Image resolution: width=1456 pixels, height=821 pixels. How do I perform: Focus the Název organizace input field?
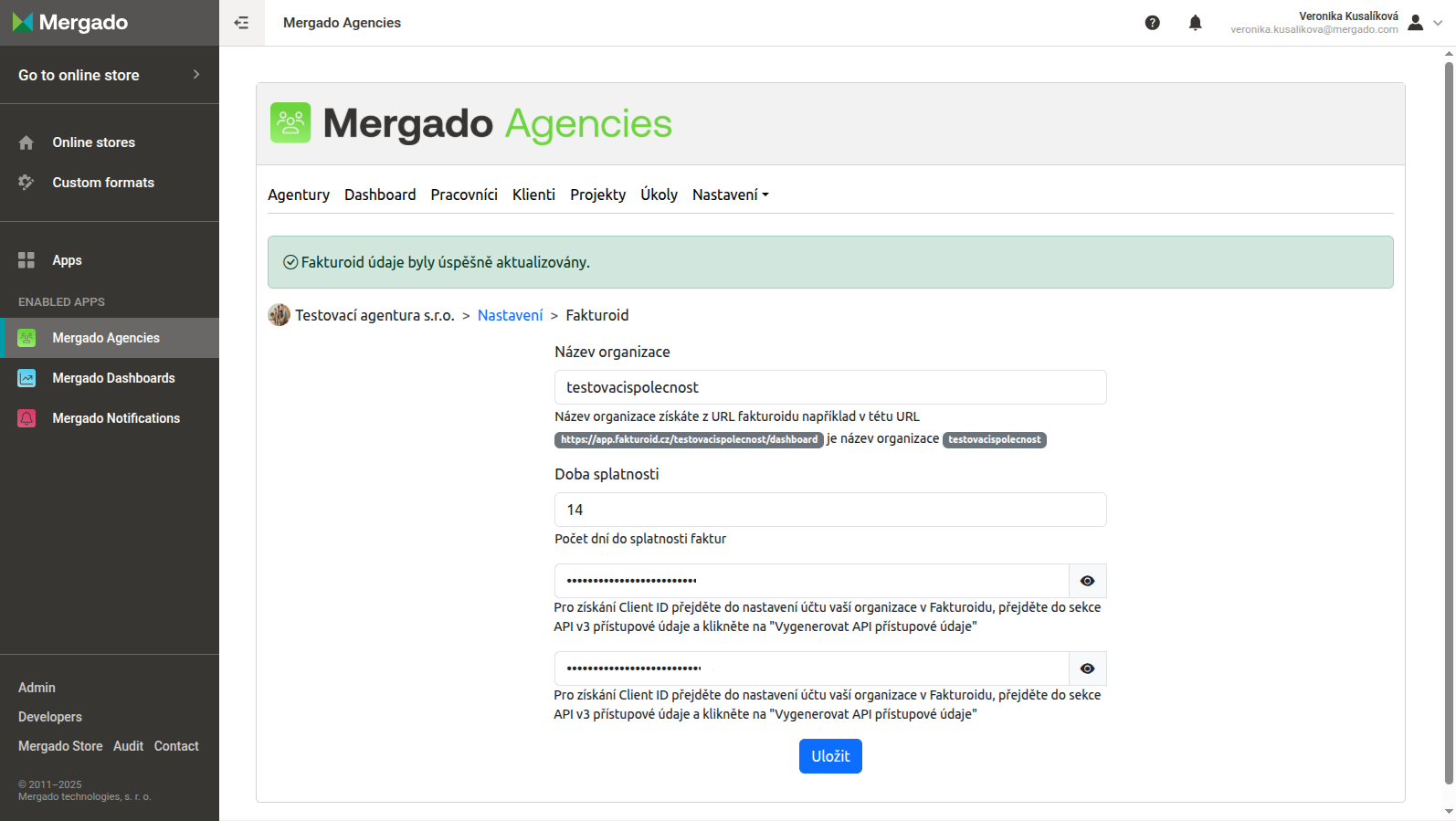[830, 387]
